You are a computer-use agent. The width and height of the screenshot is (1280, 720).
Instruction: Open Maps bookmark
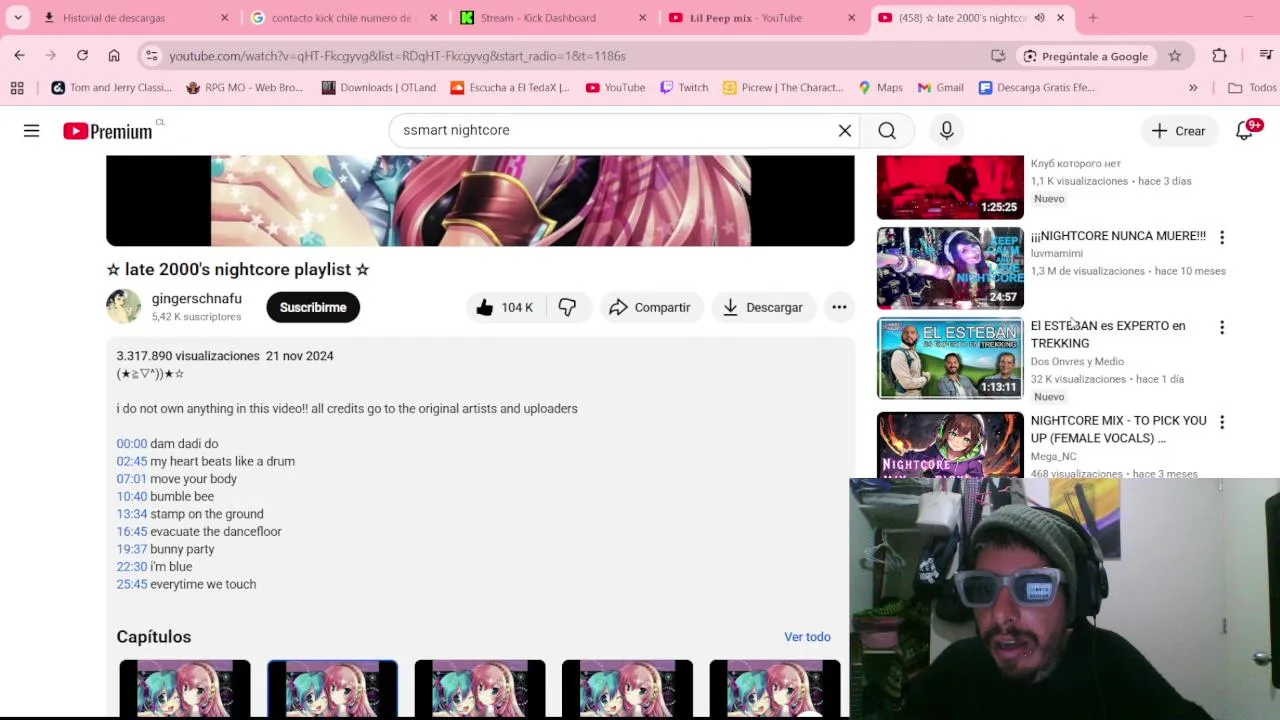click(x=880, y=88)
